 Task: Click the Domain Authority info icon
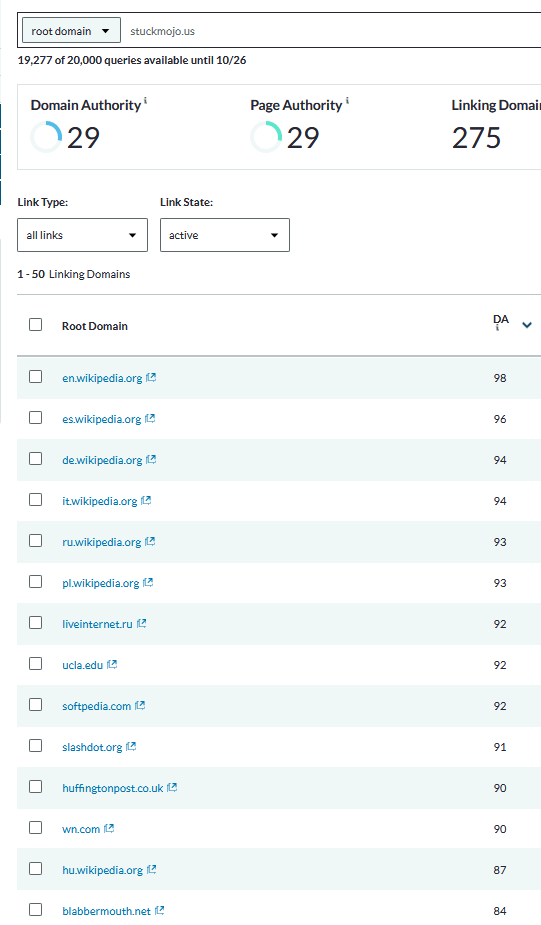tap(145, 101)
